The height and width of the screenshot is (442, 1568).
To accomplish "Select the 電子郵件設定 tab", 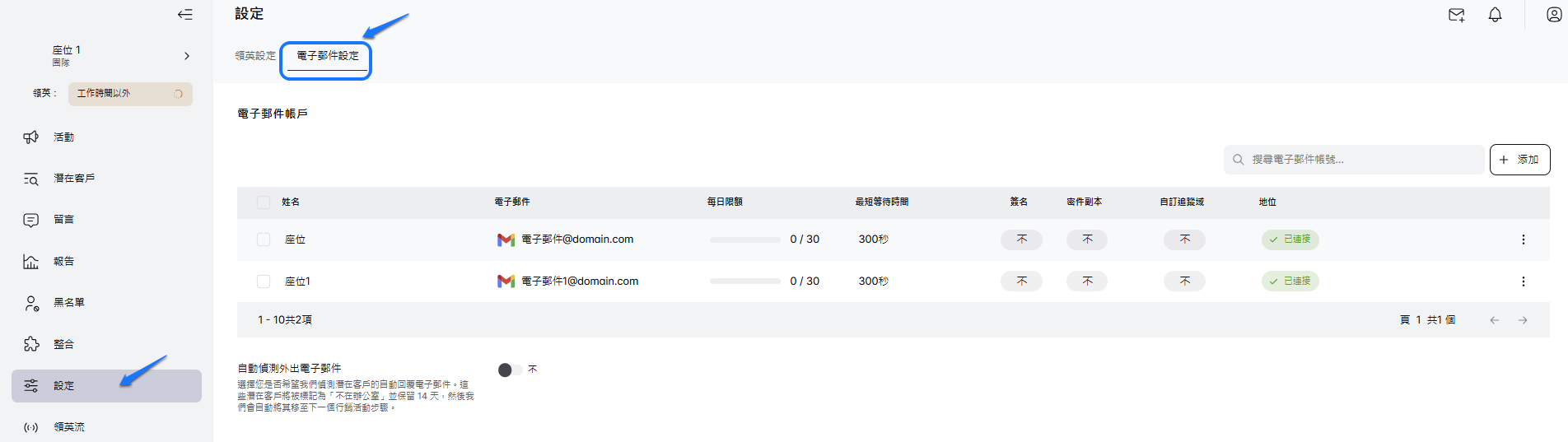I will click(x=327, y=56).
